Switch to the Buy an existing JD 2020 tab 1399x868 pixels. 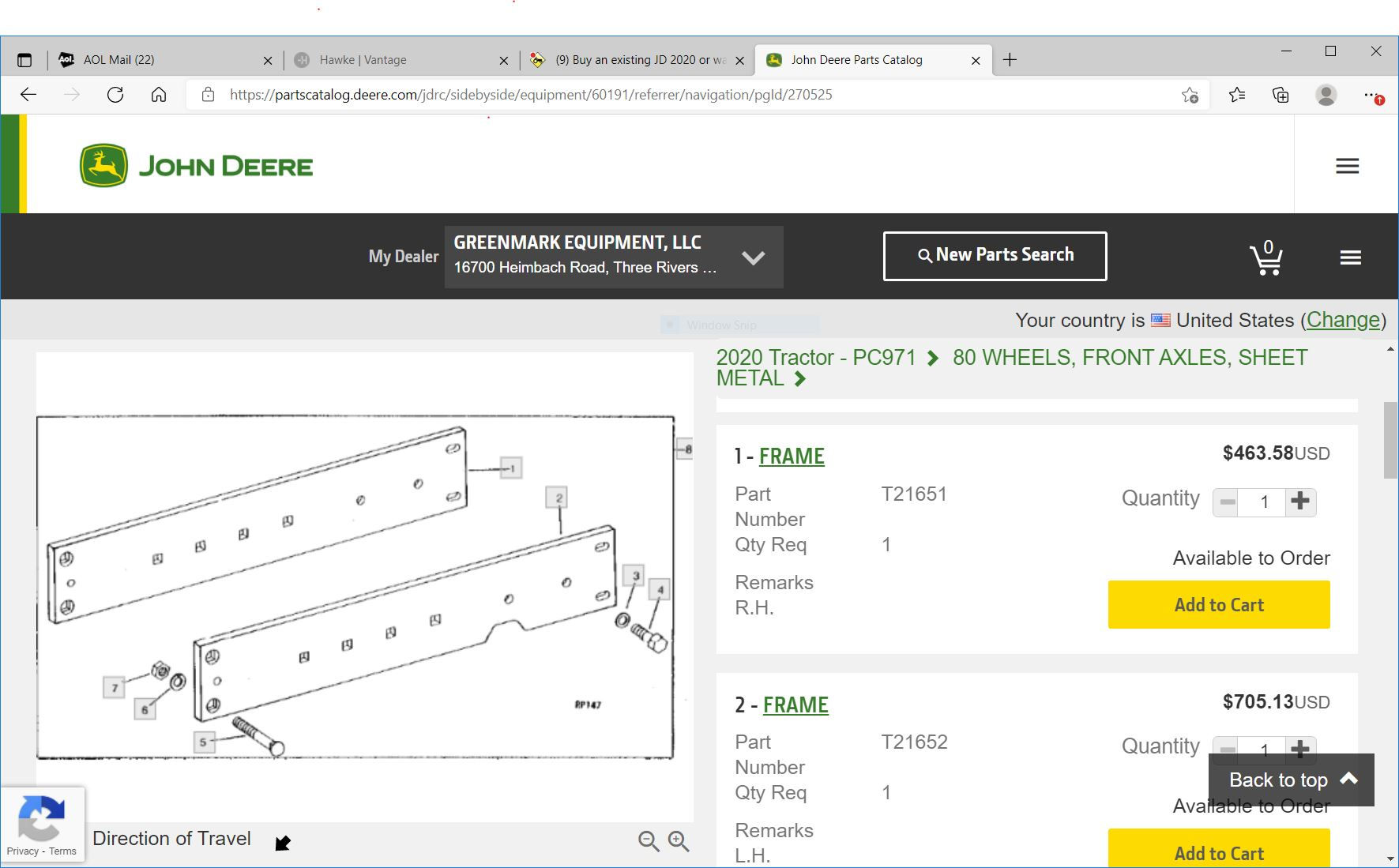pos(637,60)
